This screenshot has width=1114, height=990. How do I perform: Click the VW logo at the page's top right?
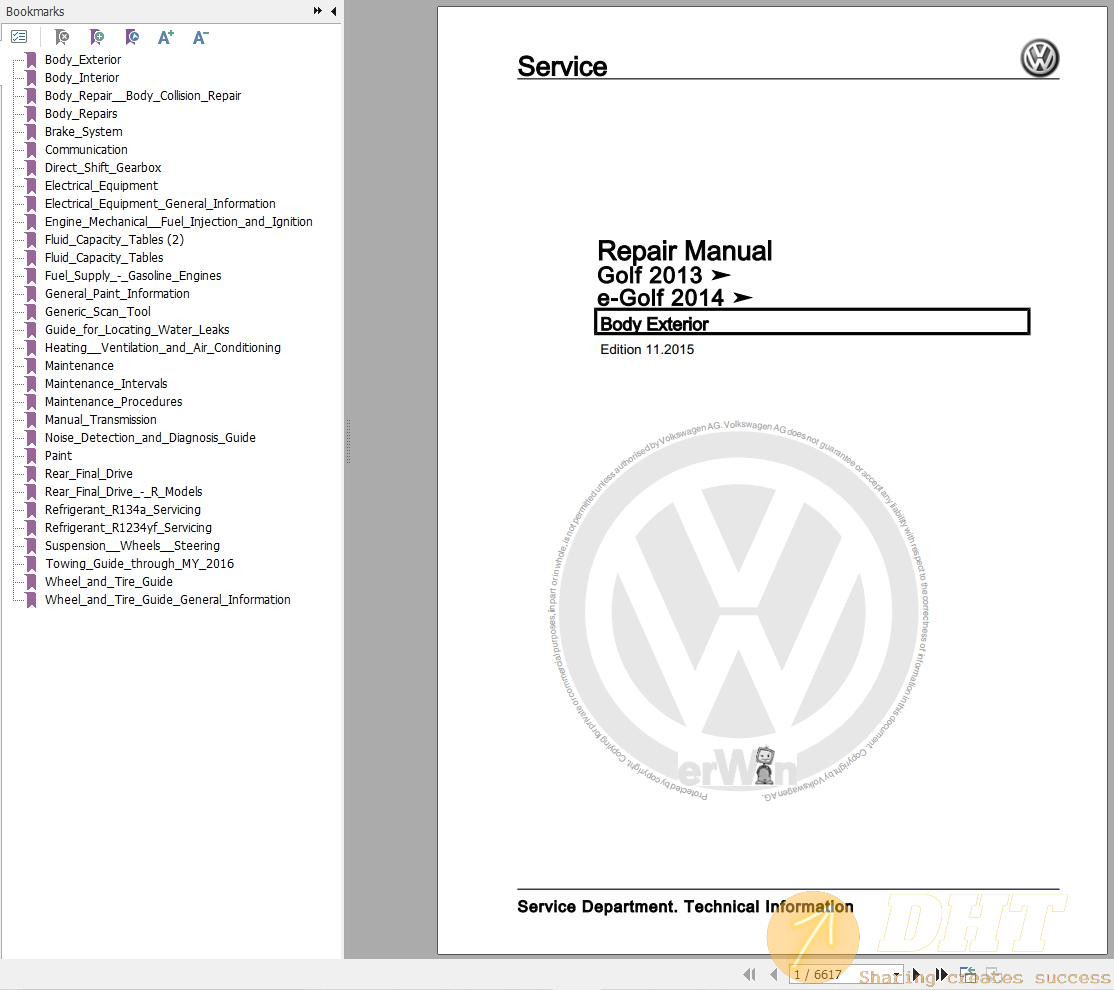(x=1040, y=58)
